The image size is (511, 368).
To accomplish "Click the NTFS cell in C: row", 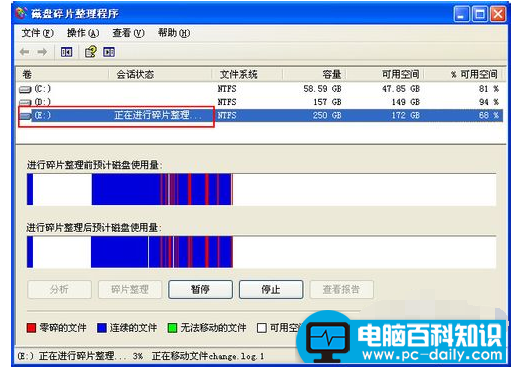I will [227, 89].
